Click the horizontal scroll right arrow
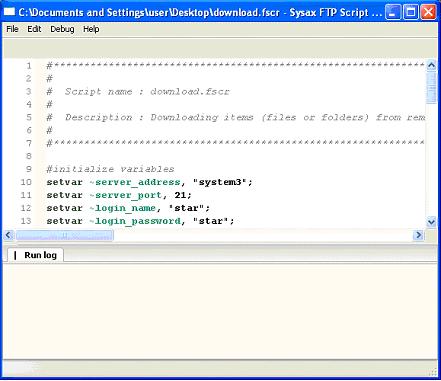The width and height of the screenshot is (441, 381). coord(418,235)
